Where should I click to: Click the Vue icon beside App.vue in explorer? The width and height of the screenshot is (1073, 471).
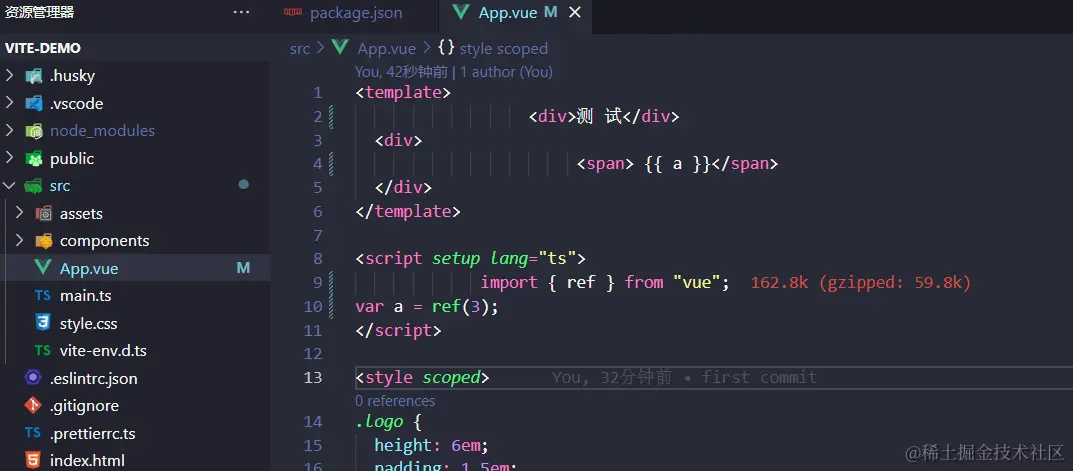[42, 268]
